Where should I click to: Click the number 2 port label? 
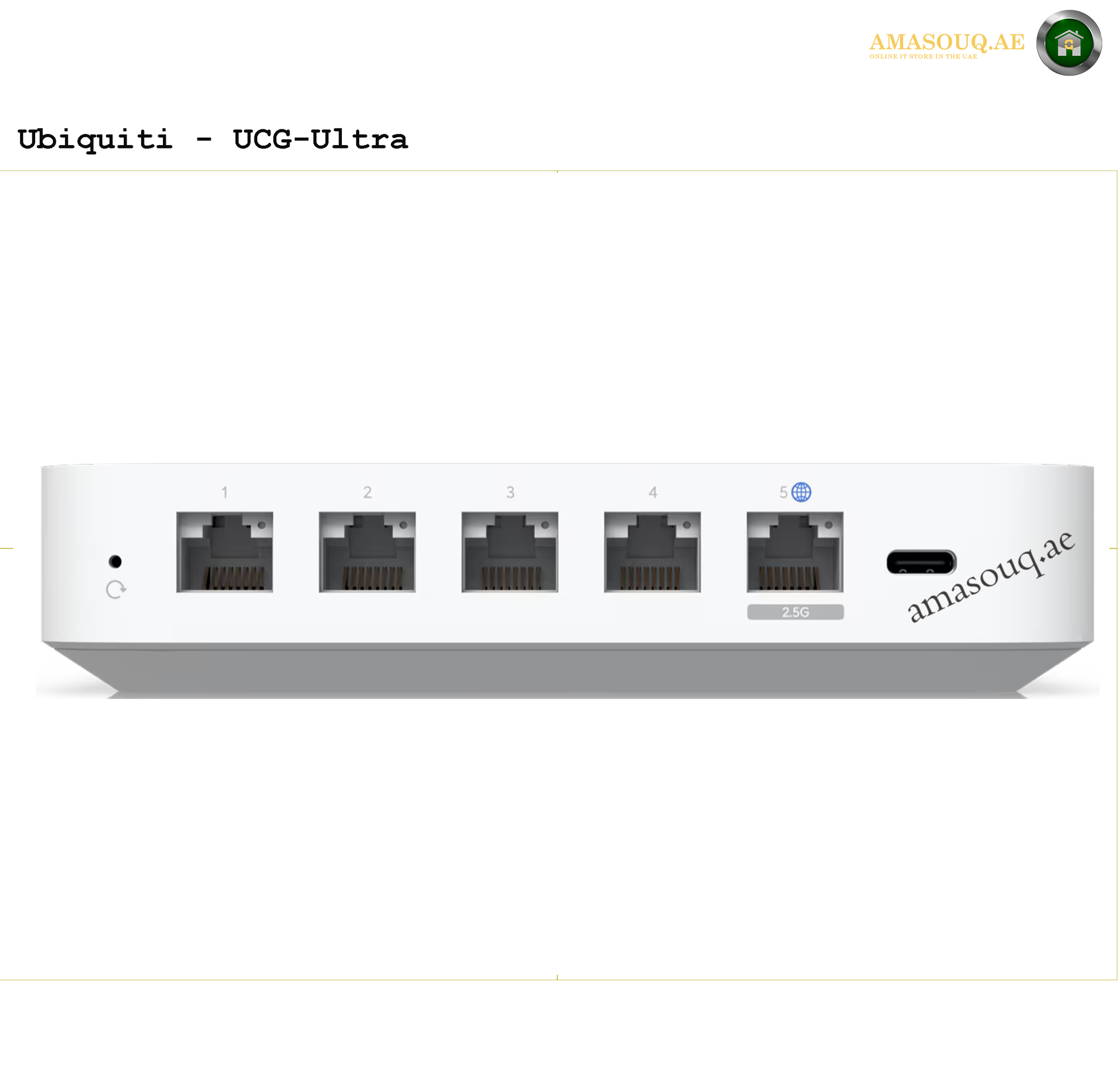[367, 493]
